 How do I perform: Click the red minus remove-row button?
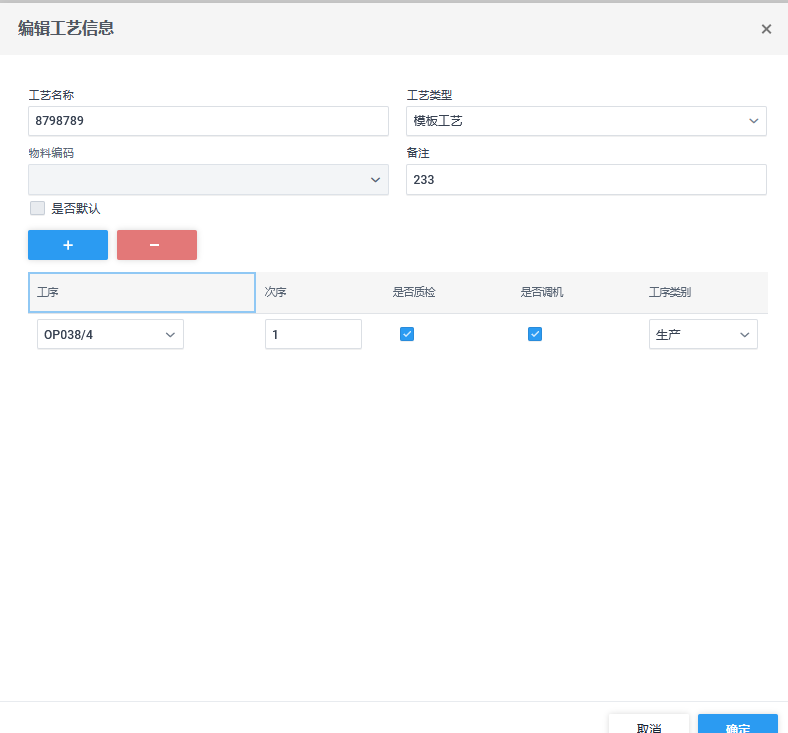pyautogui.click(x=156, y=245)
